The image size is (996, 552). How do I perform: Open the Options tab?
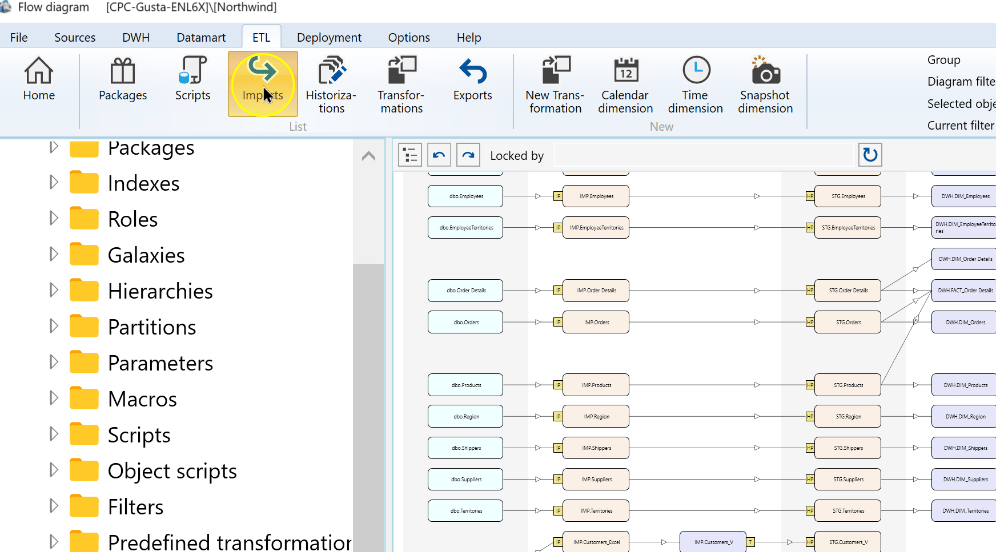pos(409,37)
